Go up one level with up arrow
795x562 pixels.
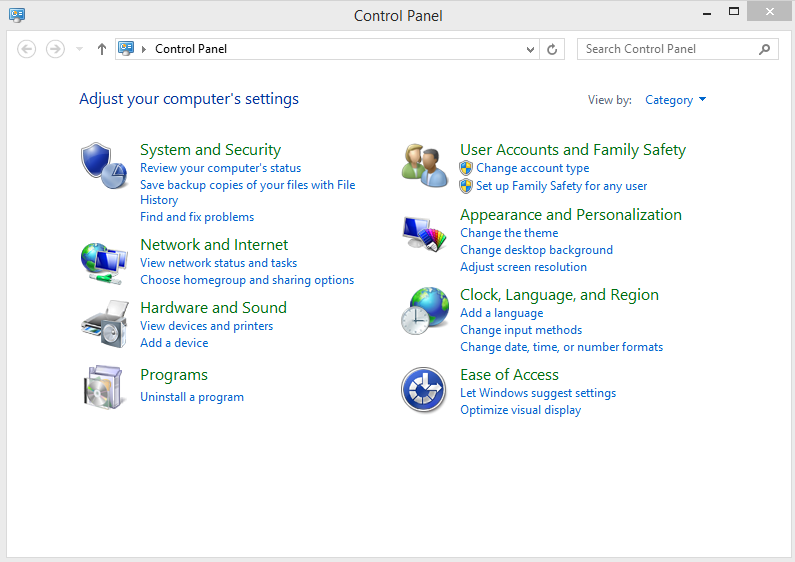click(x=102, y=49)
